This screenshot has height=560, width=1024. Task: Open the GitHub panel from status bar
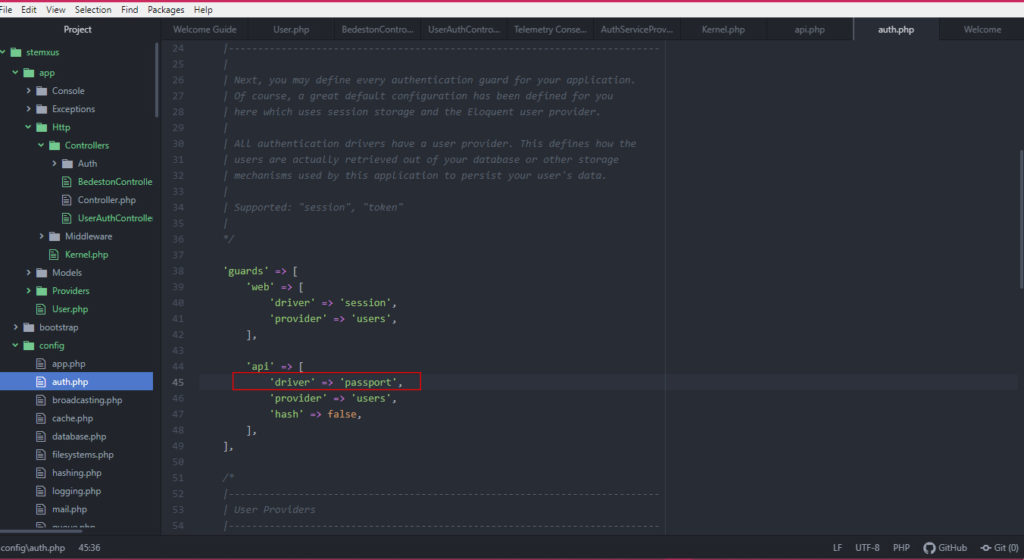pyautogui.click(x=945, y=548)
